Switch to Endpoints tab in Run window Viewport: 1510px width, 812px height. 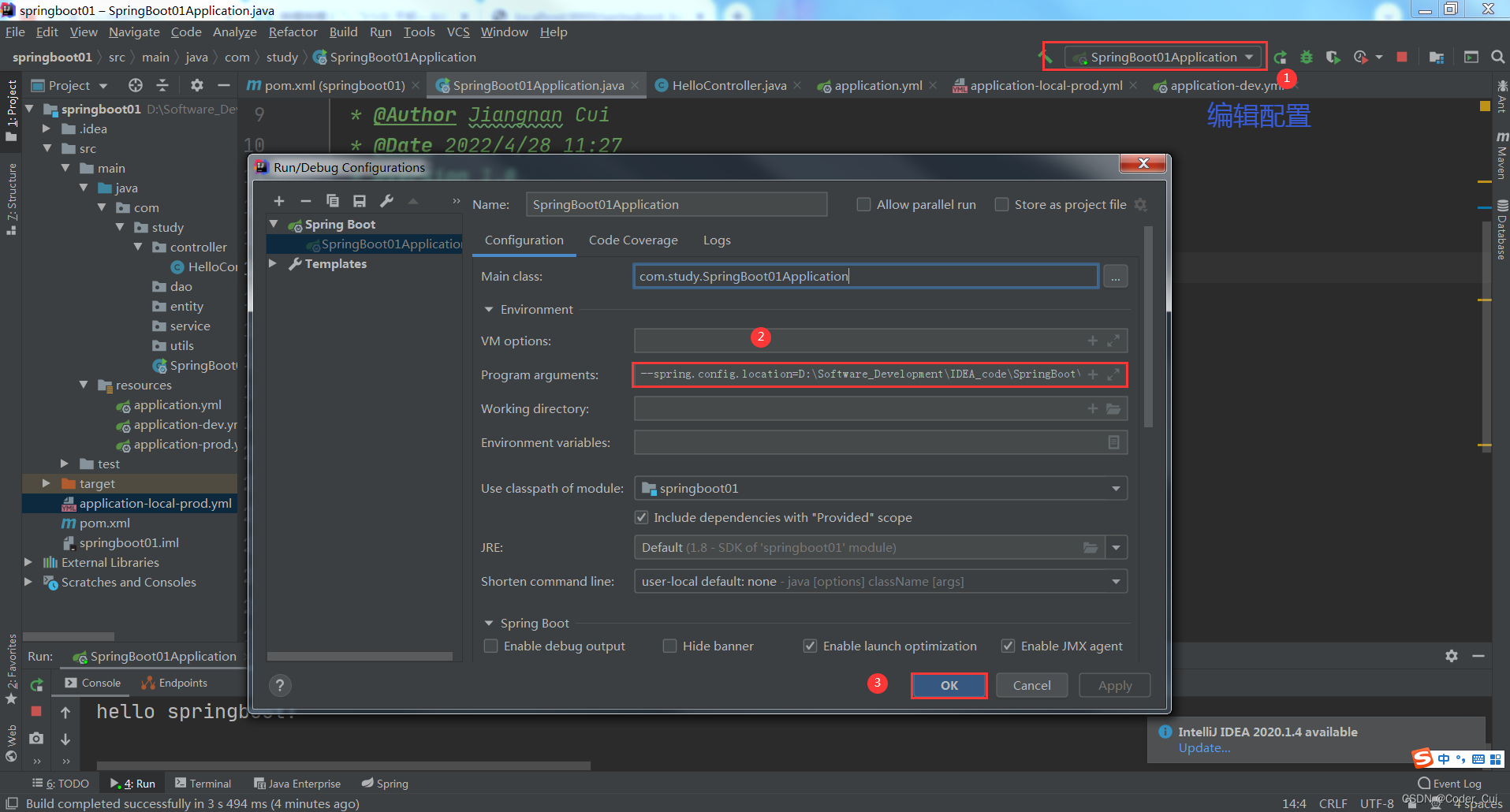(174, 683)
